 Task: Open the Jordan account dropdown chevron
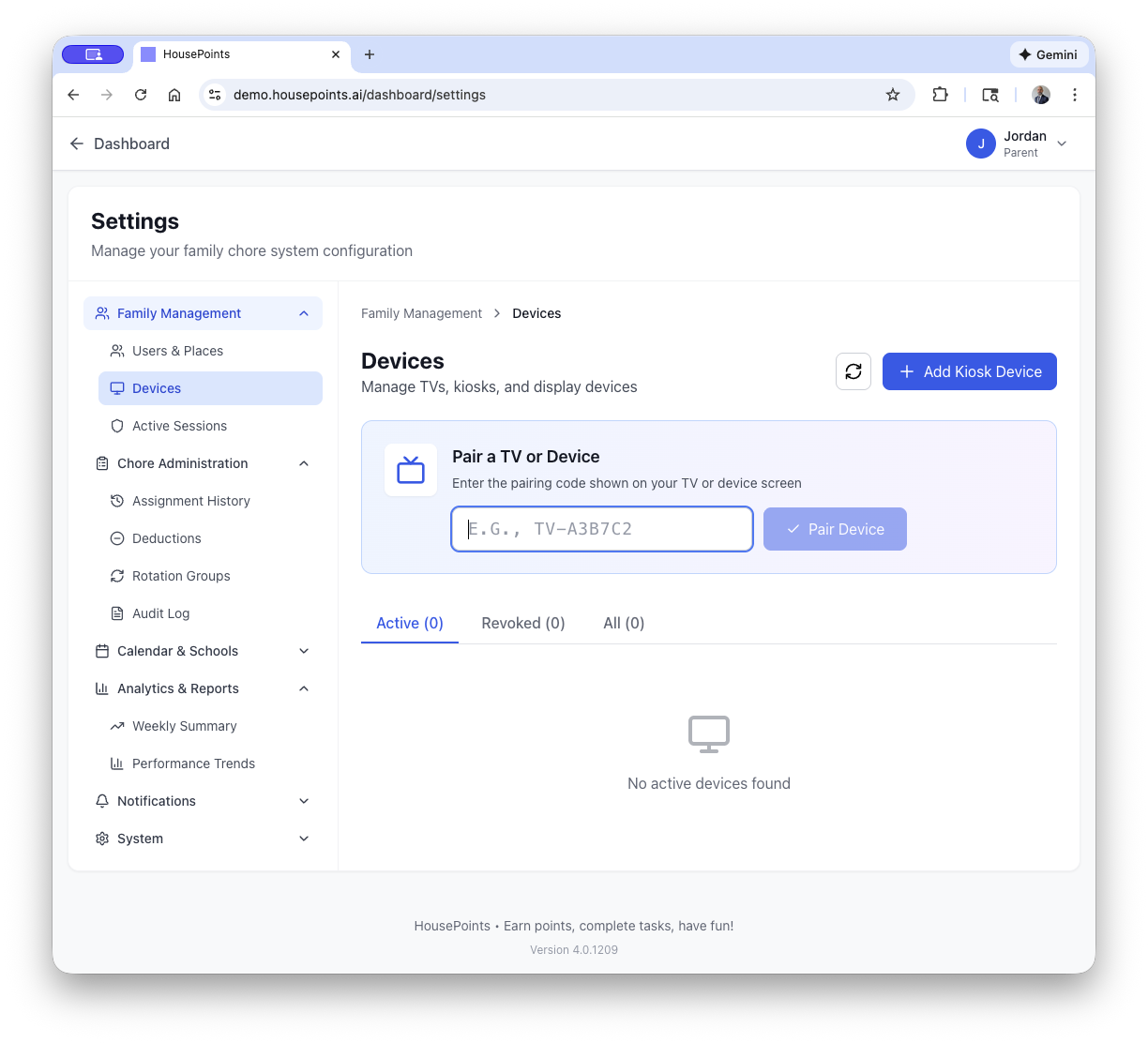click(1062, 144)
